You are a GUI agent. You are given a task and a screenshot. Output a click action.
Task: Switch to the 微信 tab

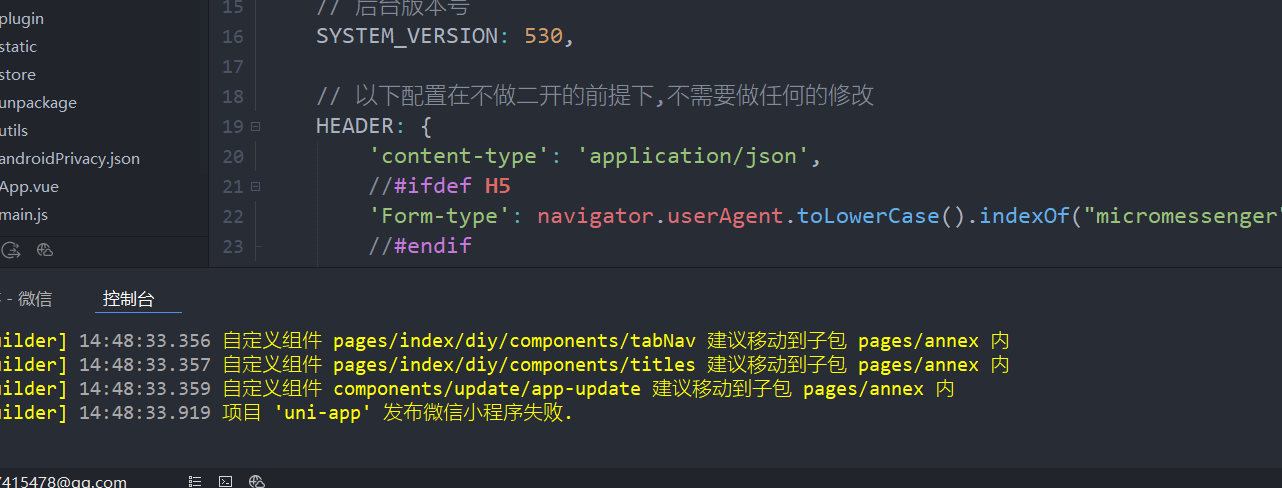[x=34, y=299]
